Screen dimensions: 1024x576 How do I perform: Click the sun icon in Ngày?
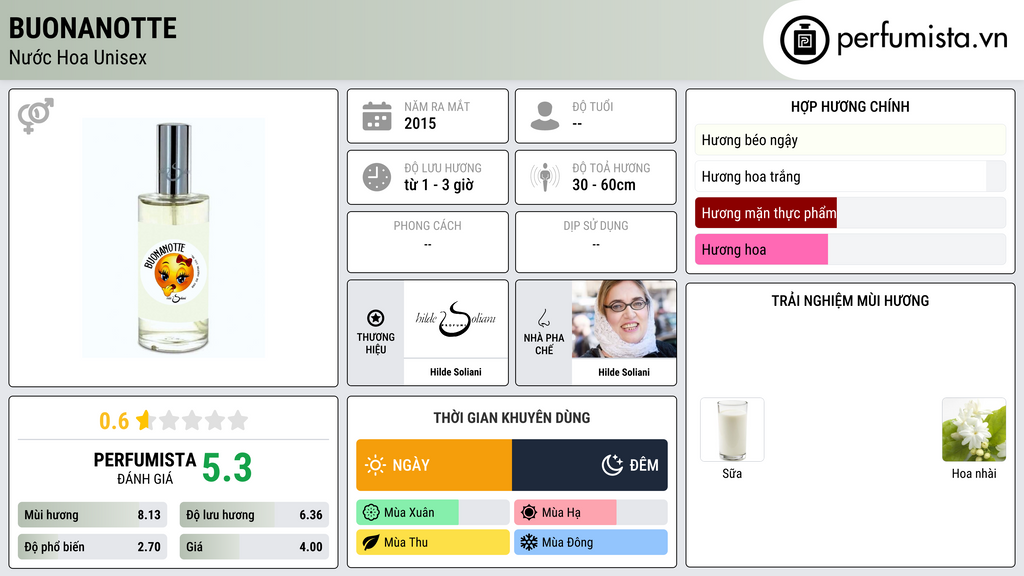tap(375, 465)
